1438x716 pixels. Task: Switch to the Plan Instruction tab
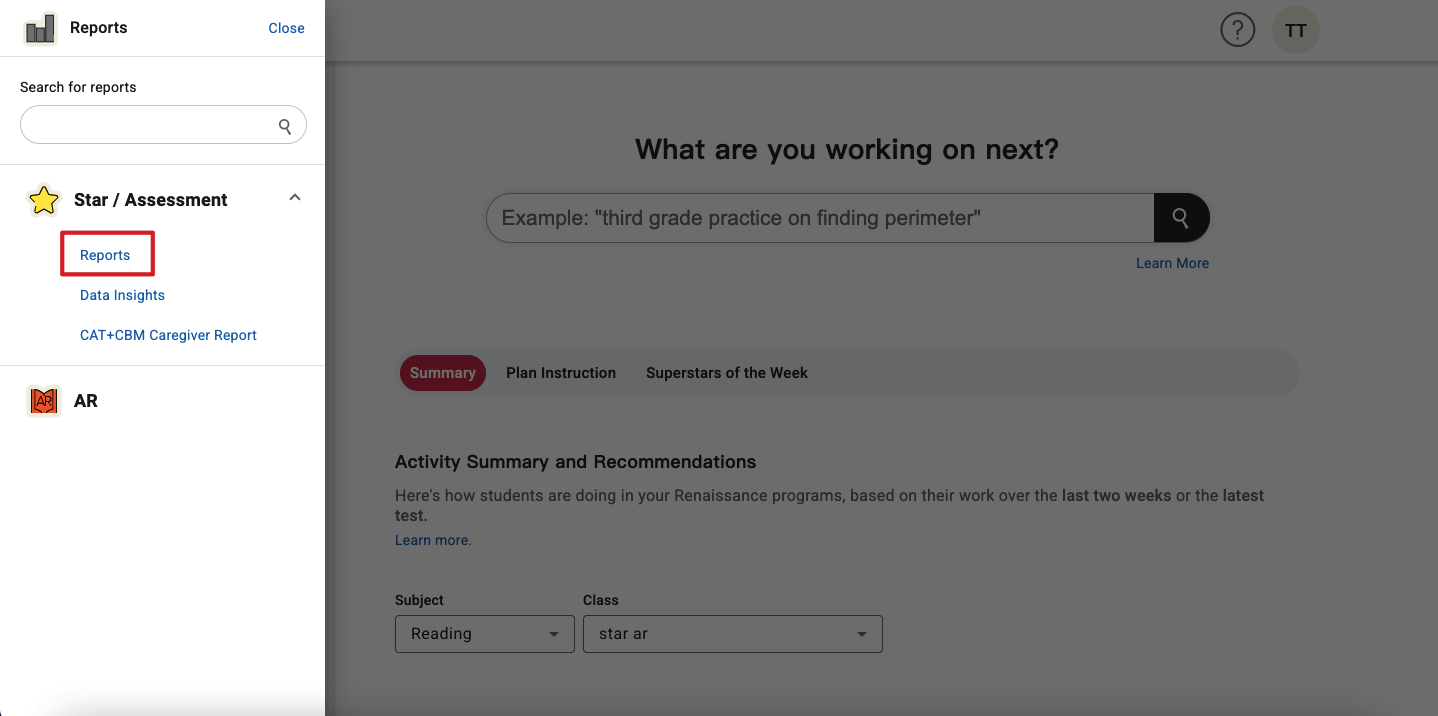(561, 373)
